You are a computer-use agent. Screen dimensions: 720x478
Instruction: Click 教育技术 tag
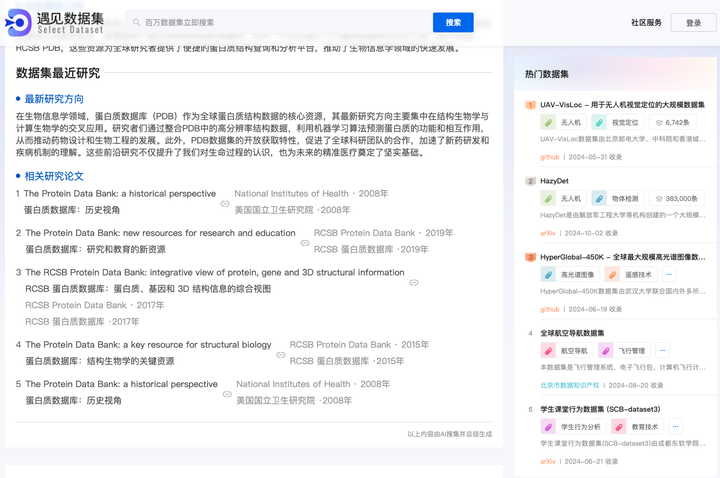coord(637,427)
